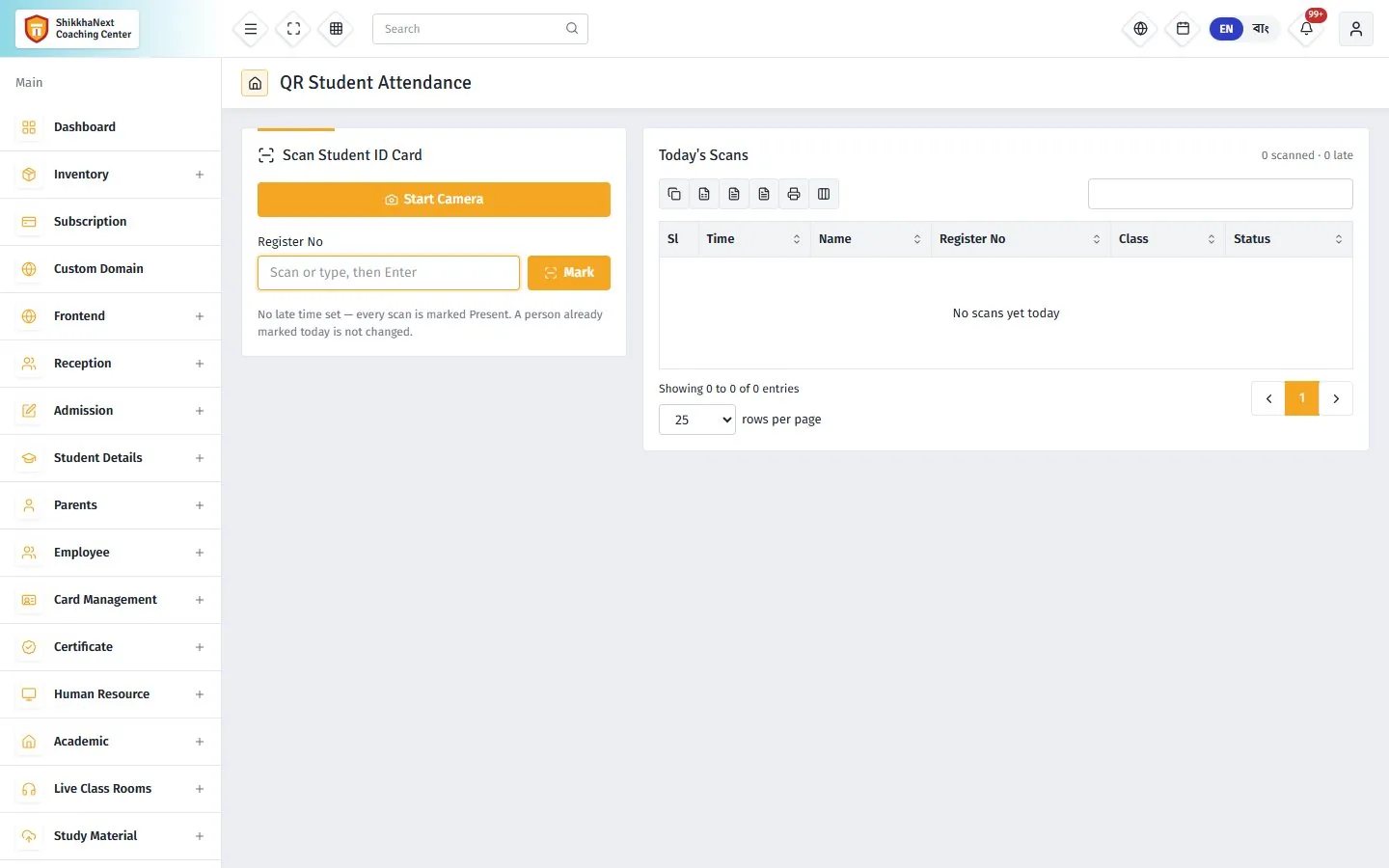Focus the Register No scan input

coord(389,273)
